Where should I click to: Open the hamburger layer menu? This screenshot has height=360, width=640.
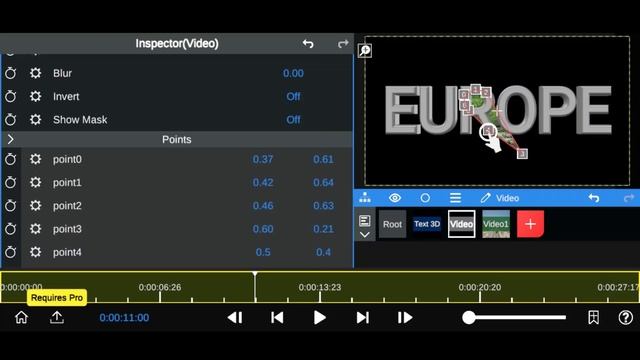(456, 198)
